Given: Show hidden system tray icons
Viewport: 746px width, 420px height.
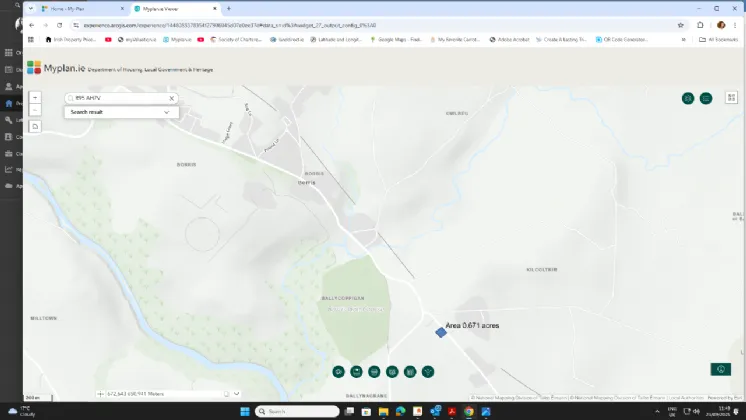Looking at the screenshot, I should coord(658,411).
